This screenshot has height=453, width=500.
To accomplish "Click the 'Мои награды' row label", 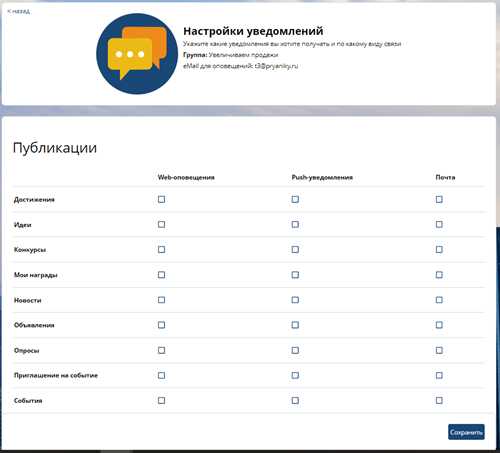I will pos(35,275).
